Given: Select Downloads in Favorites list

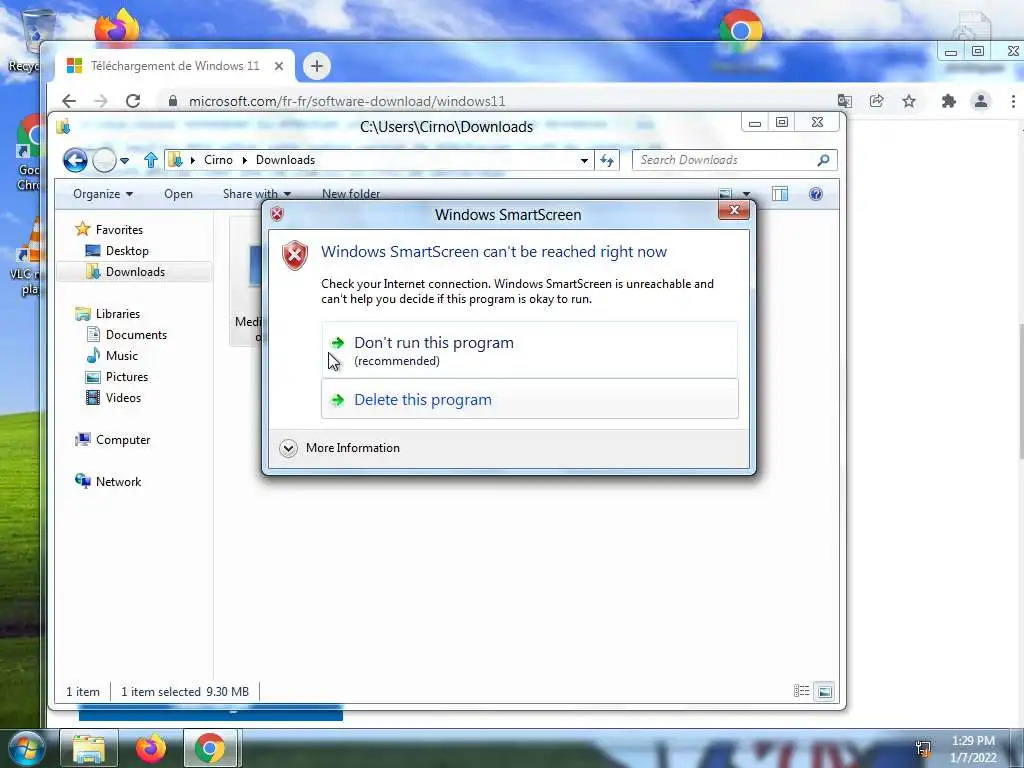Looking at the screenshot, I should coord(135,272).
